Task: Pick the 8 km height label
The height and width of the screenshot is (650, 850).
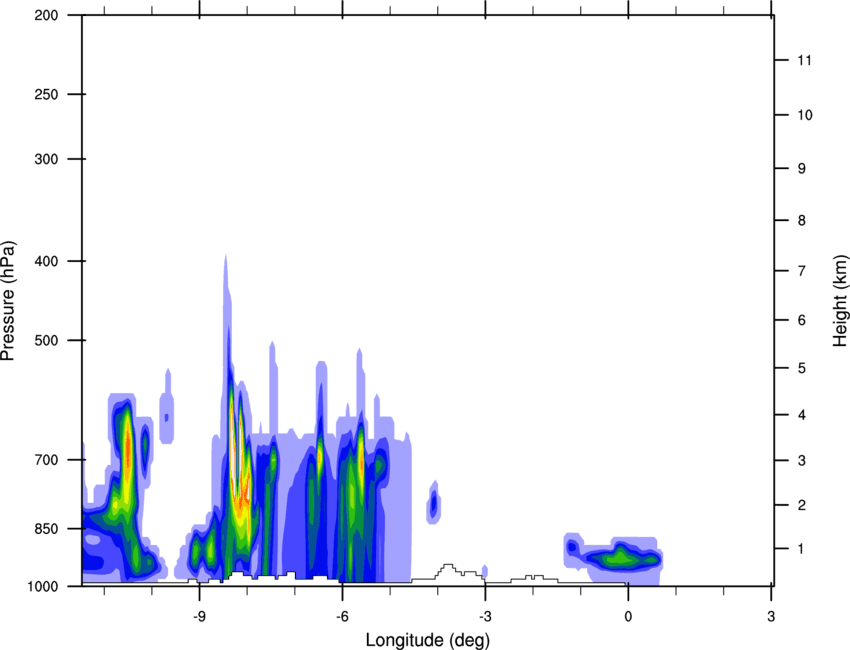Action: pyautogui.click(x=801, y=220)
